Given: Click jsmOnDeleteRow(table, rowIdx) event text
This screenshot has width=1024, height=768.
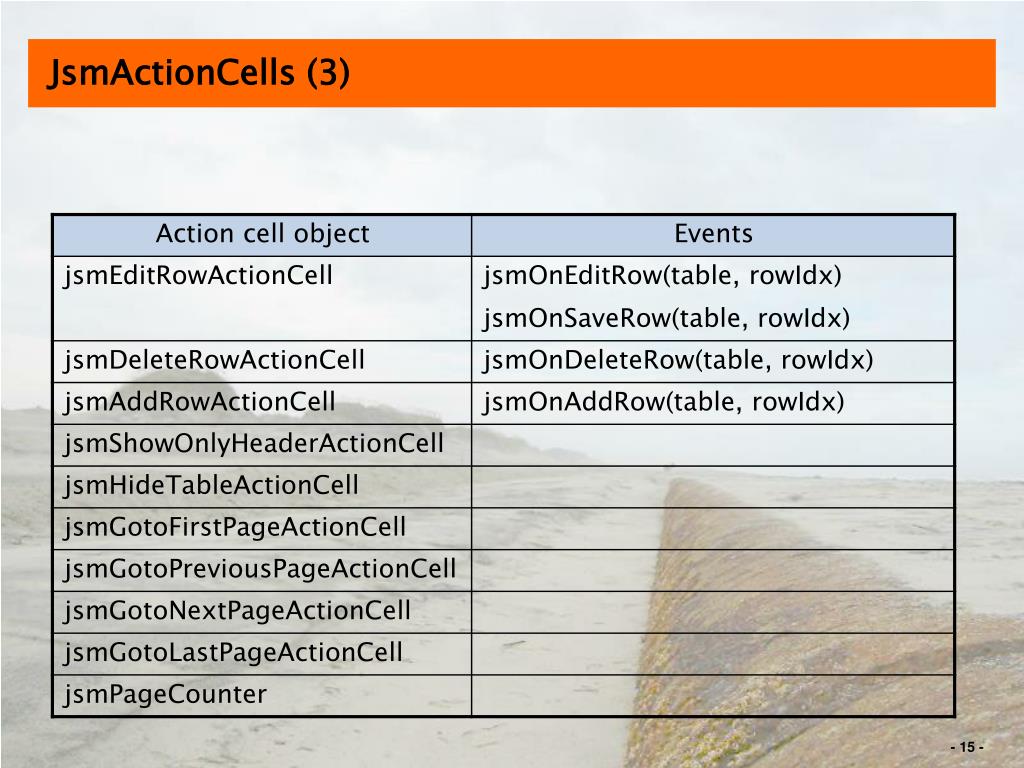Looking at the screenshot, I should 678,360.
